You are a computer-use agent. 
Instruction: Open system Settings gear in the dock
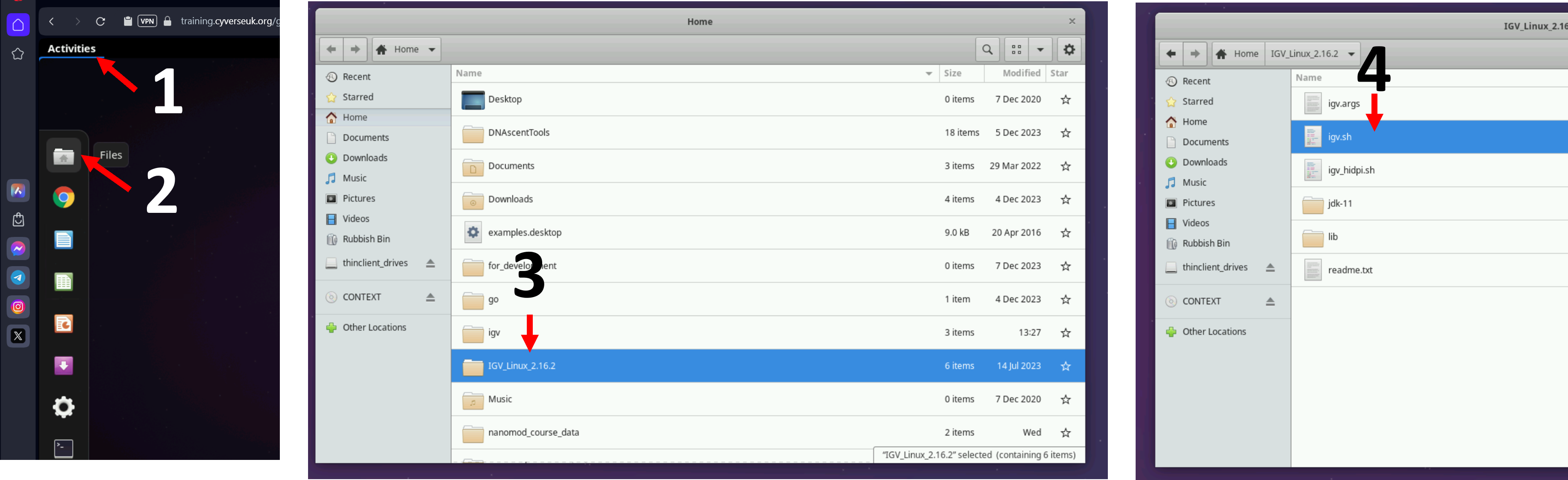(63, 407)
